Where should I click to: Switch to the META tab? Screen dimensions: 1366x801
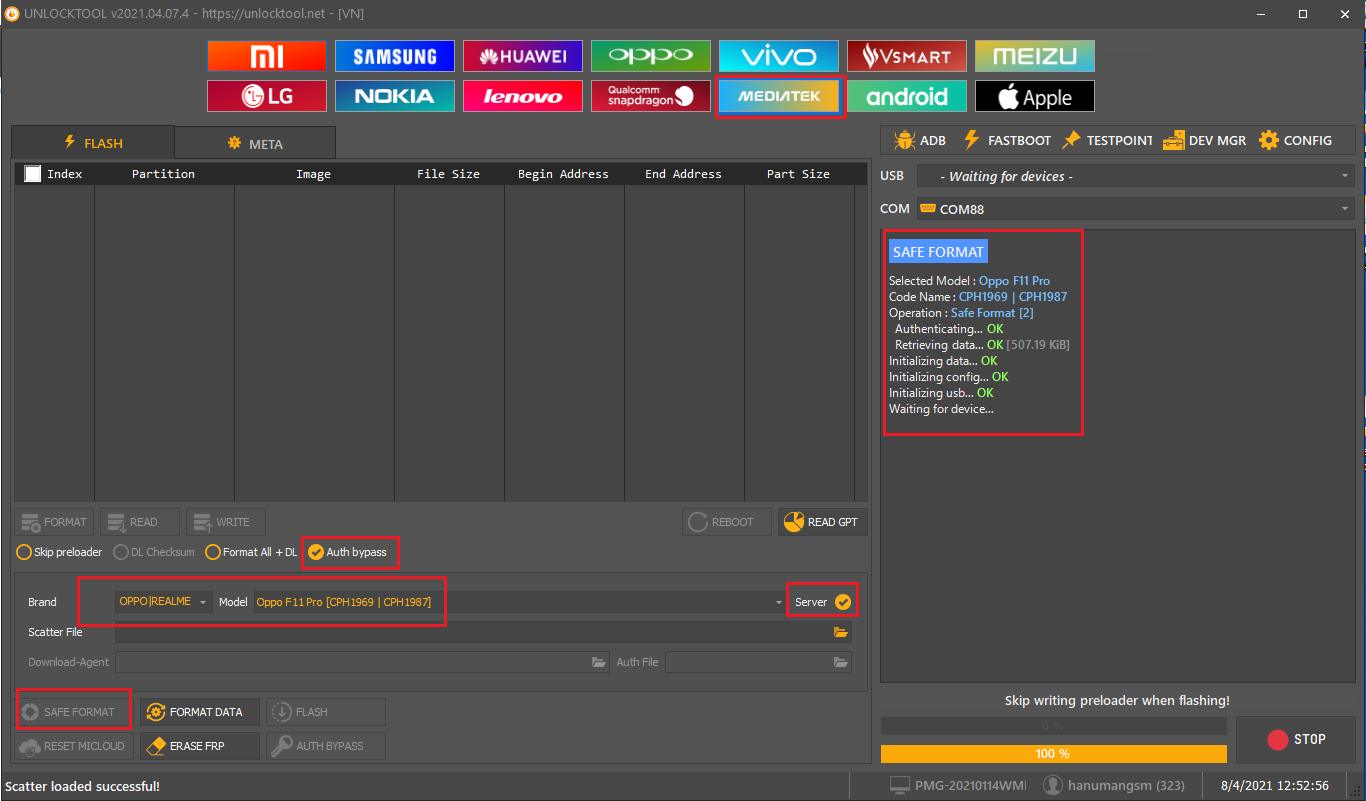click(255, 144)
